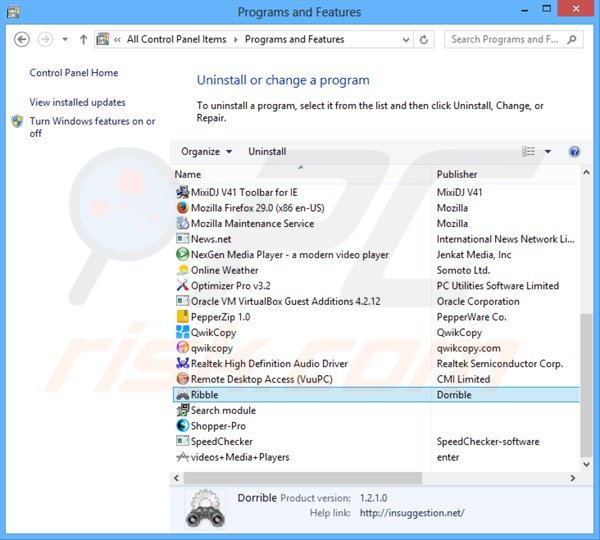
Task: Select Shopper-Pro program name
Action: 218,426
